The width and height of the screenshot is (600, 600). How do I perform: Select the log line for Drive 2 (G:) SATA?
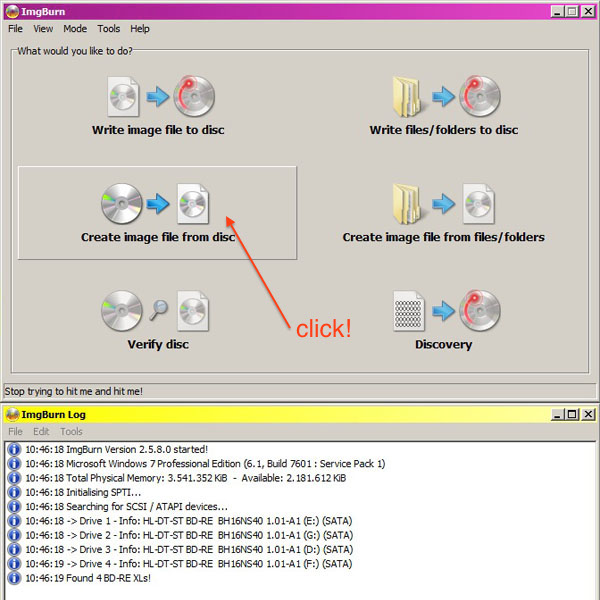pos(189,535)
